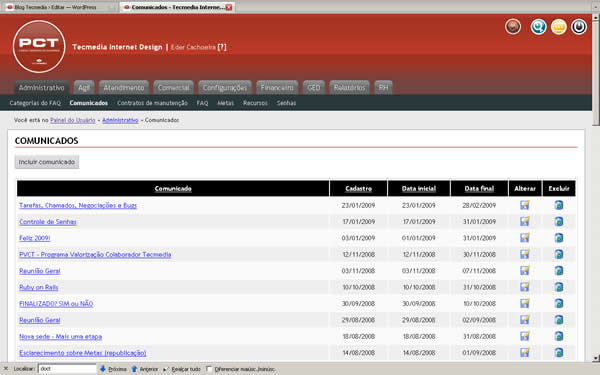Click the yellow round icon in header
This screenshot has width=600, height=375.
(559, 27)
